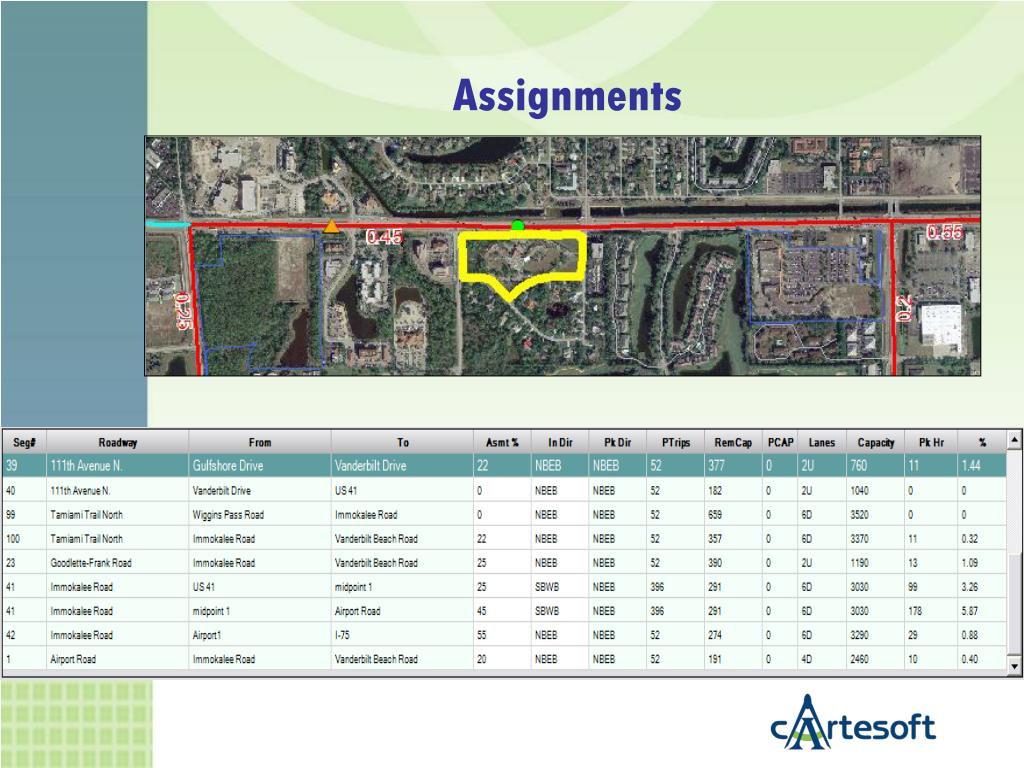This screenshot has width=1024, height=768.
Task: Click the Lanes column header
Action: pyautogui.click(x=822, y=442)
